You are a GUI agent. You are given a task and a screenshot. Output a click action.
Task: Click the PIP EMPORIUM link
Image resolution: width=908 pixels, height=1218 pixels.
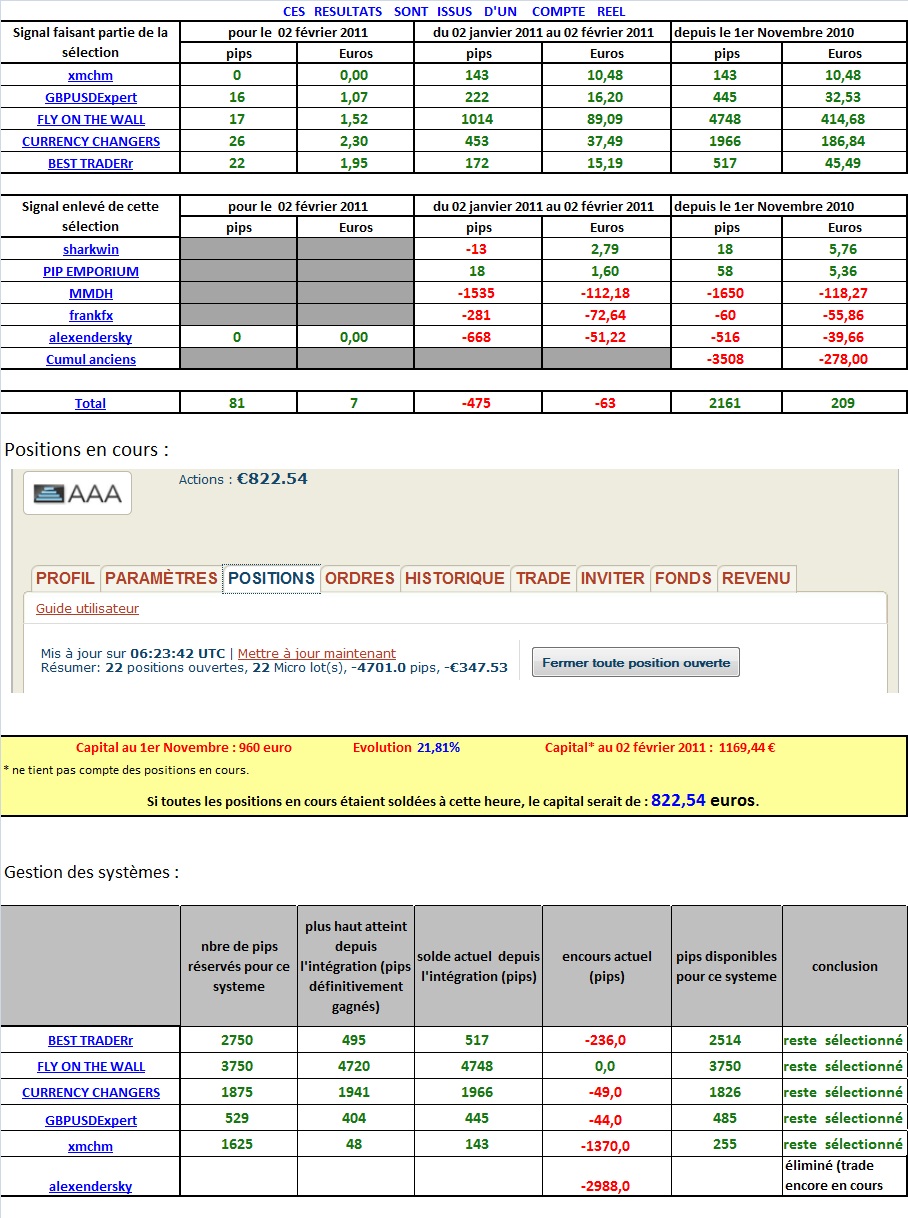[91, 271]
